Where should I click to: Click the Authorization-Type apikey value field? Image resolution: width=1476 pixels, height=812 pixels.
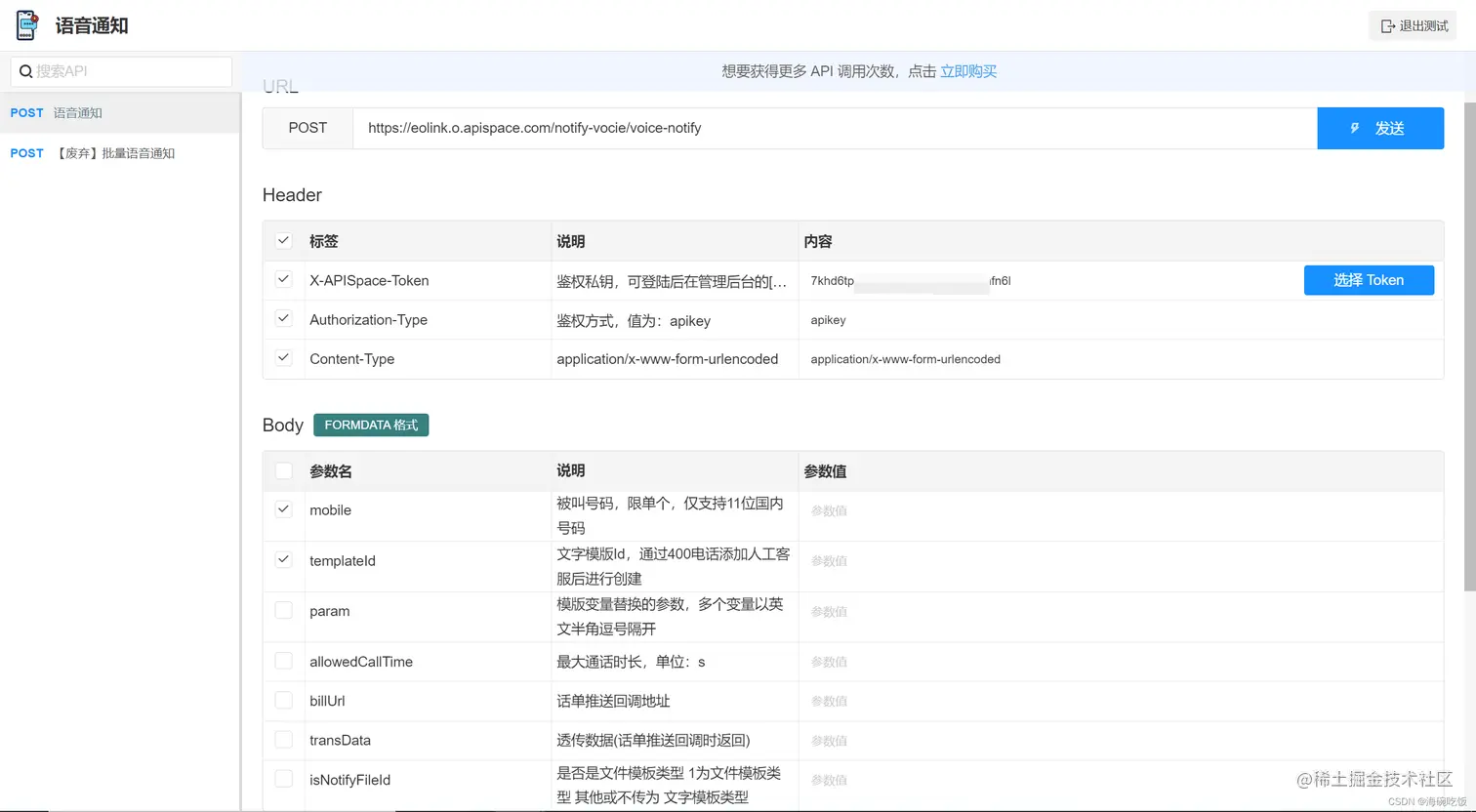coord(1121,320)
